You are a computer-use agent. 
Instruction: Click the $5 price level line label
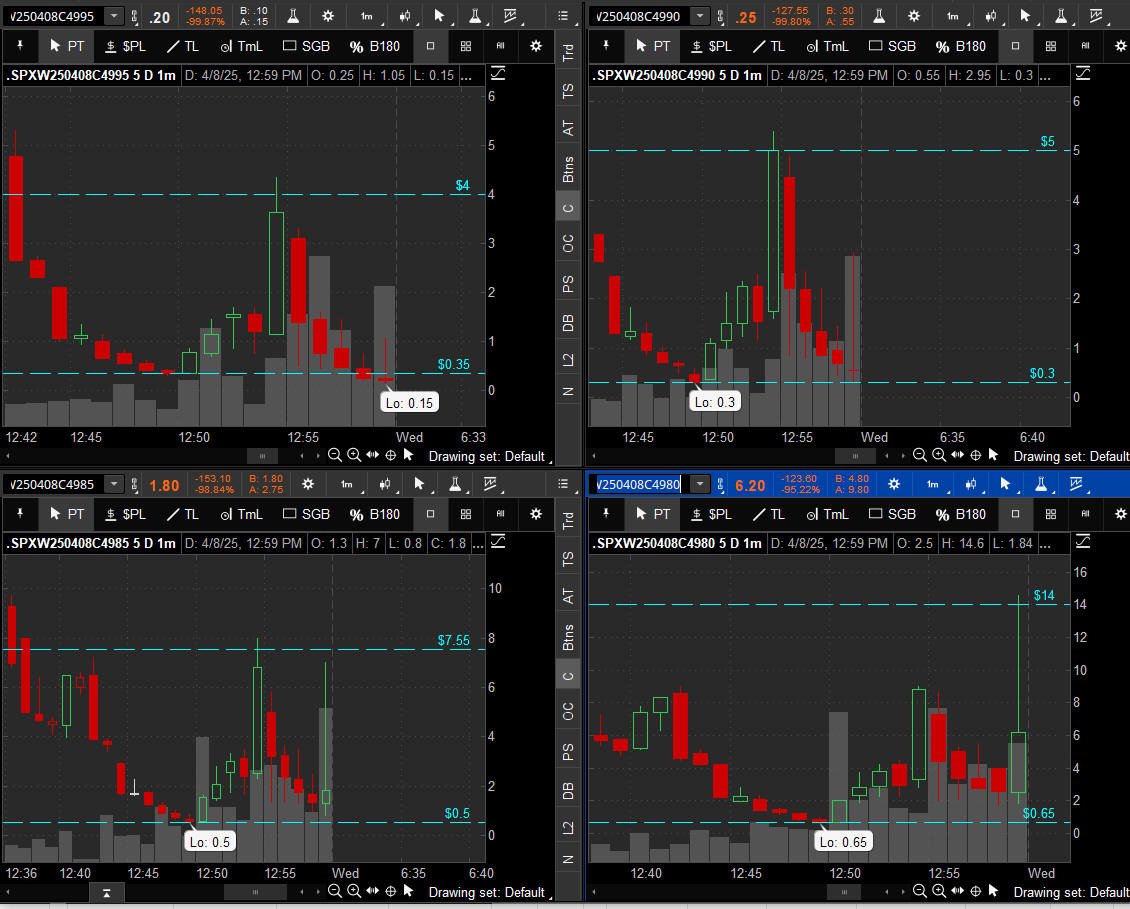pyautogui.click(x=1047, y=141)
